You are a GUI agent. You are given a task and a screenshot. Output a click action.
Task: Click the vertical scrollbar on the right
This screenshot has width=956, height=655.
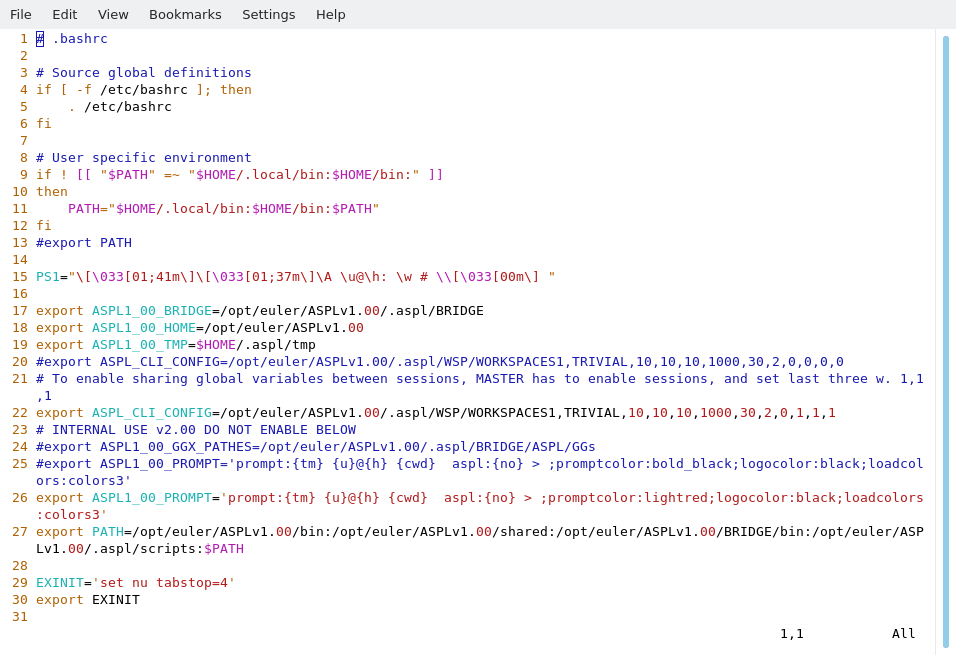[945, 340]
